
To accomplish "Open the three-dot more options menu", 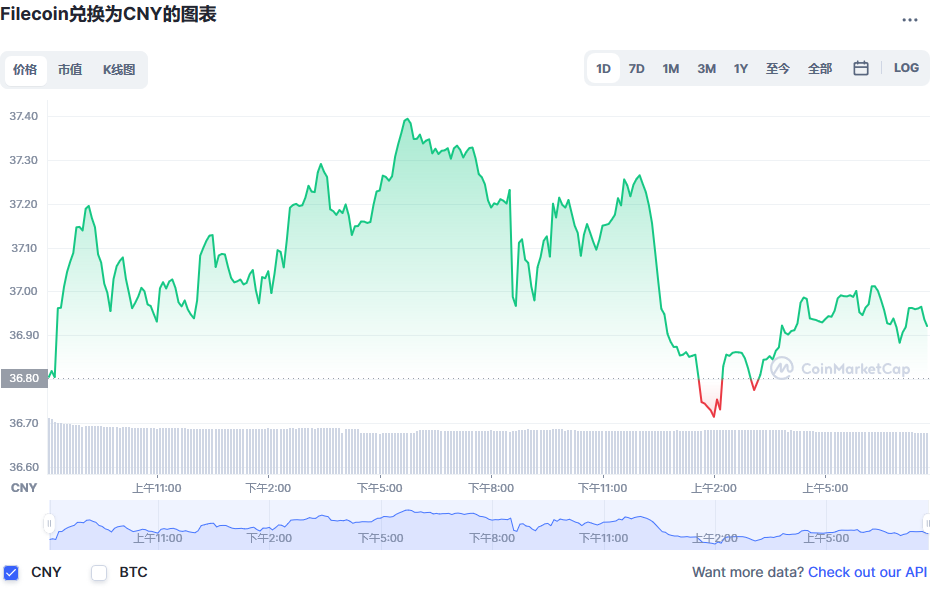I will 909,20.
